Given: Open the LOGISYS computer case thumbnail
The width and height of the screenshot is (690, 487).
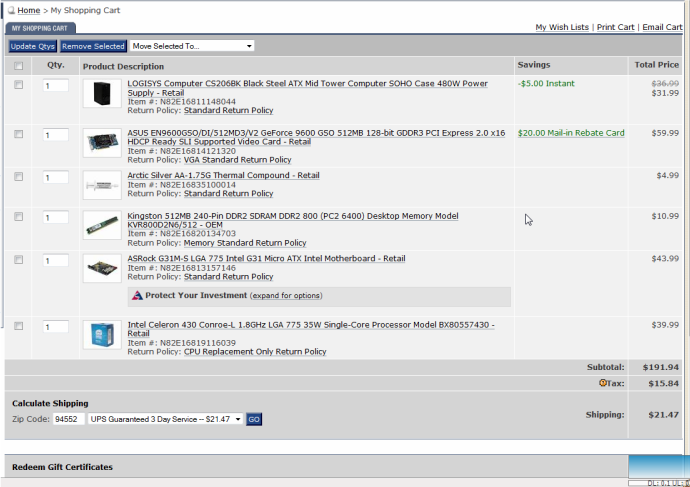Looking at the screenshot, I should pos(101,93).
